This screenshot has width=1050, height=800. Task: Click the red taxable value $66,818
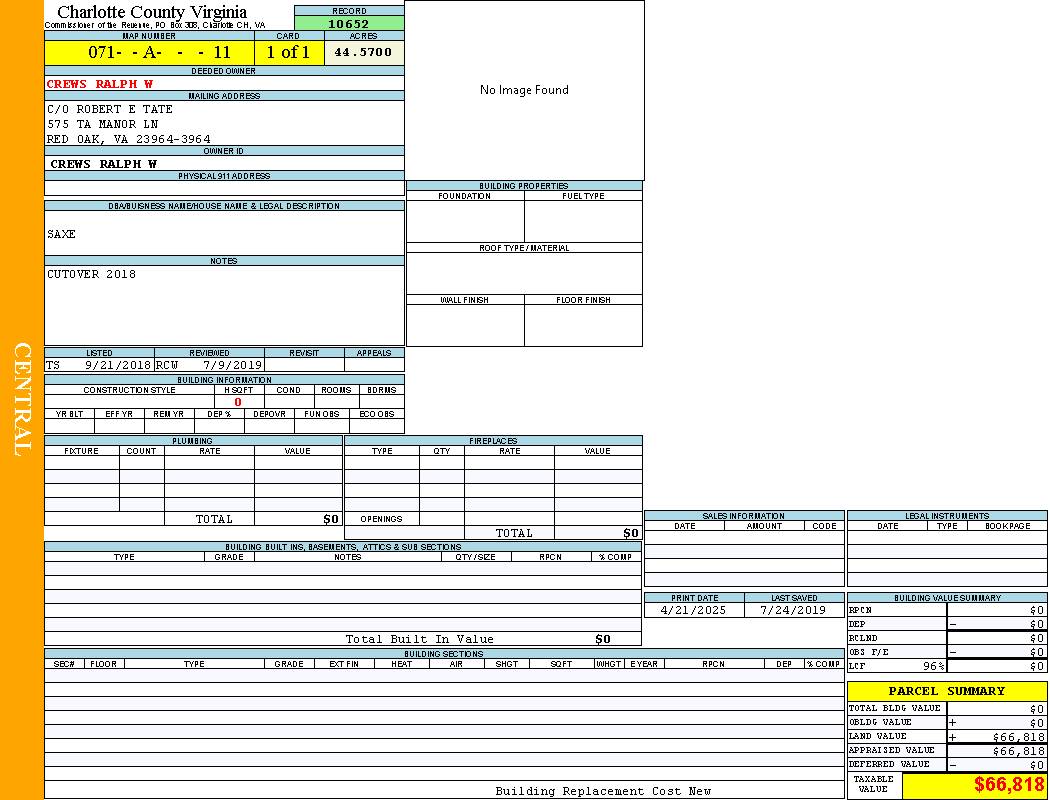(x=1009, y=785)
